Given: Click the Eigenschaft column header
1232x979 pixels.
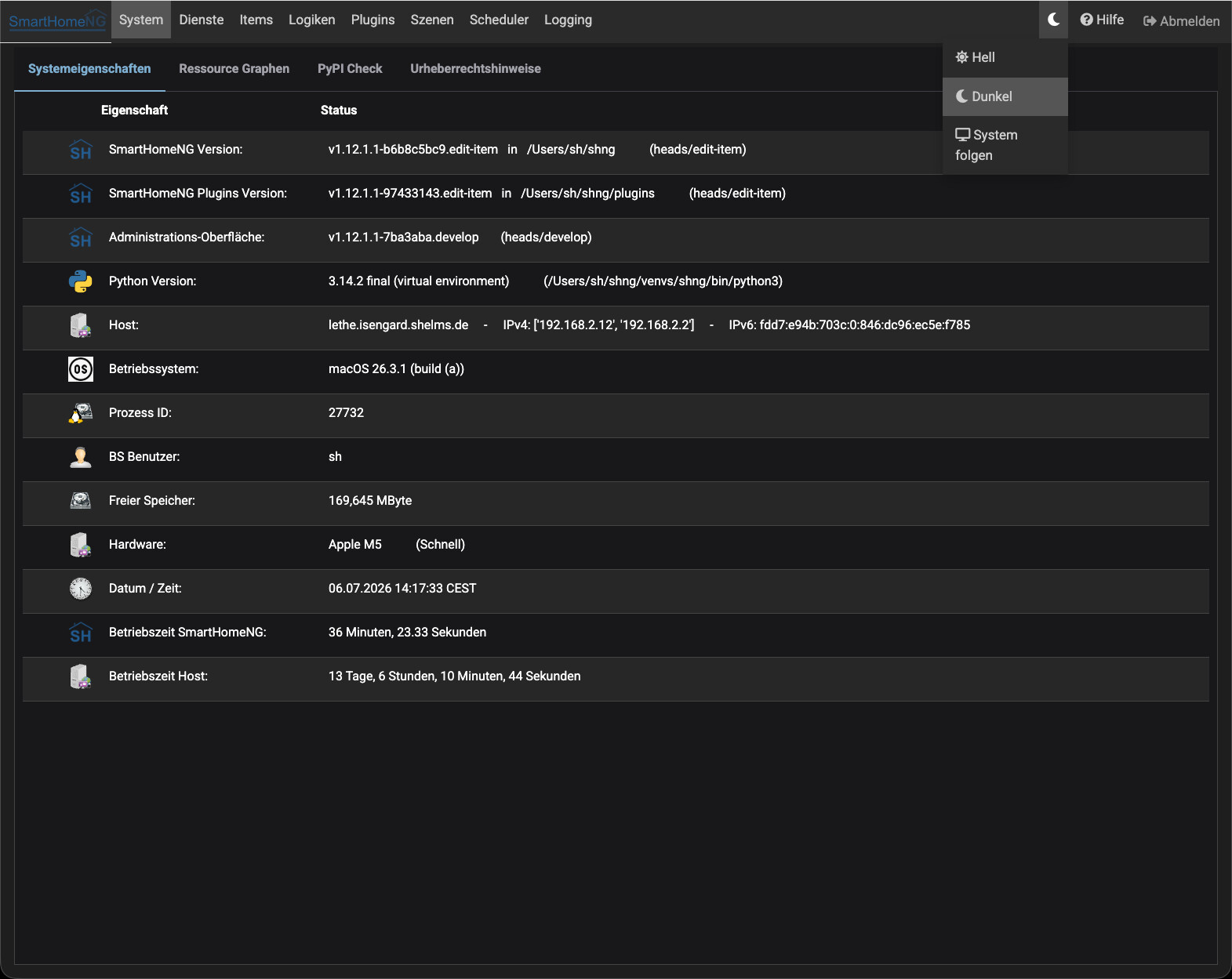Looking at the screenshot, I should click(x=134, y=111).
